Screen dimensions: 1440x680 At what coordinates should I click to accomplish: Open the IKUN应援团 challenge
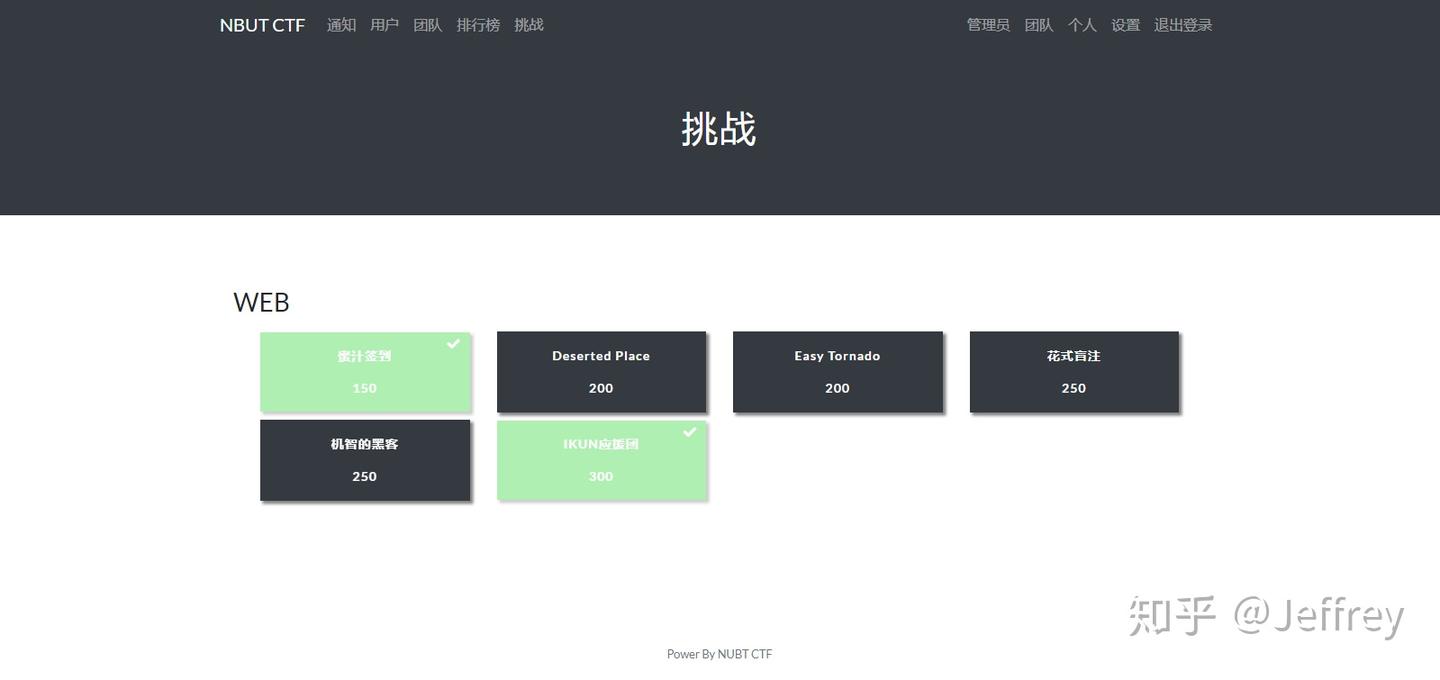coord(601,459)
